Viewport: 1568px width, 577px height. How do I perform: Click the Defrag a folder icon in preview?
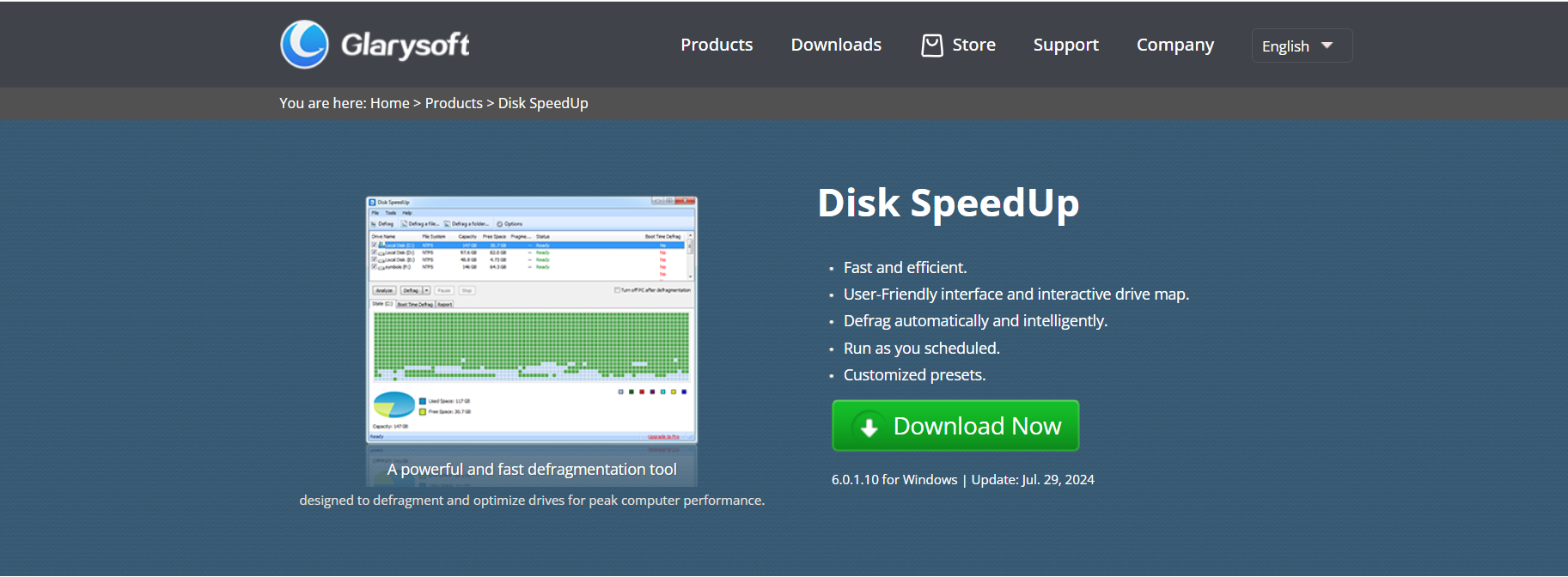tap(447, 224)
